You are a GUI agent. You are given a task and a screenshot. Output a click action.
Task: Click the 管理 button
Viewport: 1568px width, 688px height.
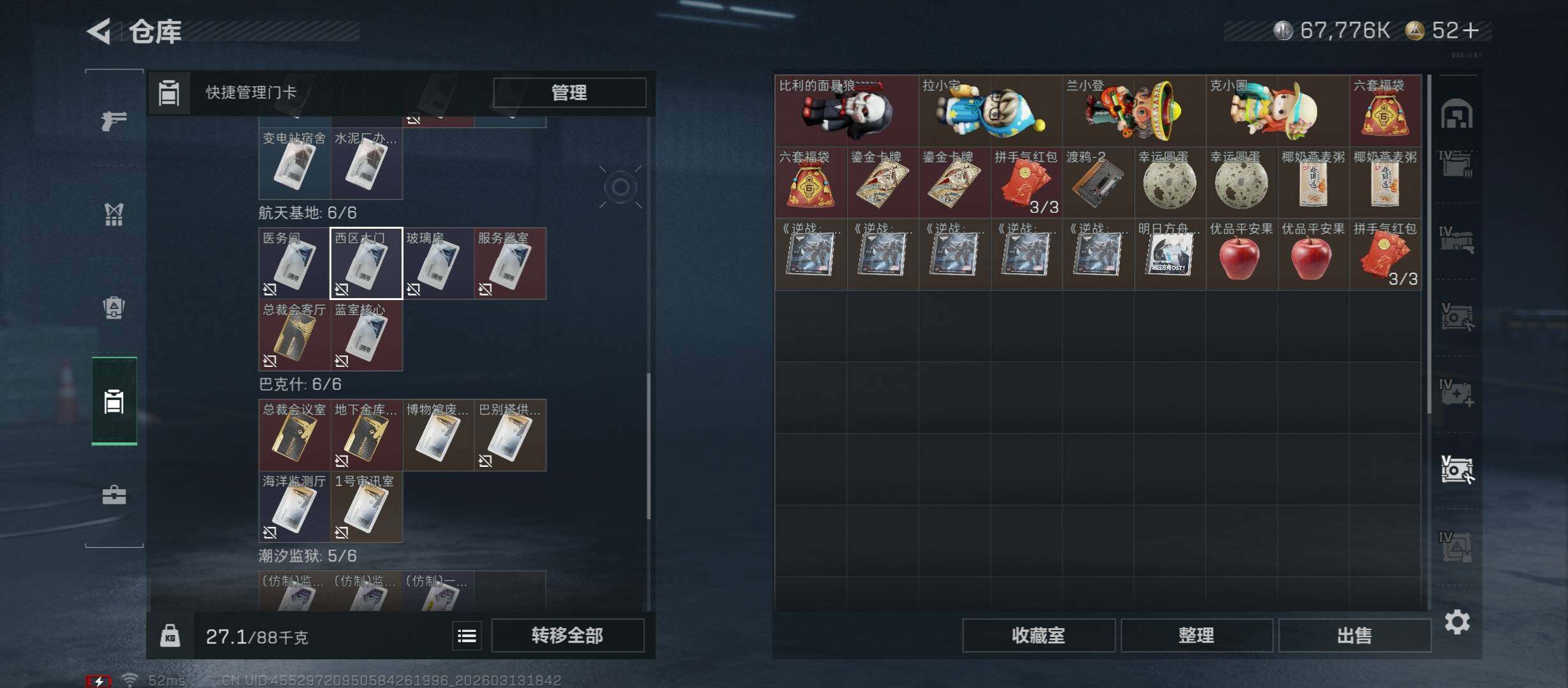569,93
